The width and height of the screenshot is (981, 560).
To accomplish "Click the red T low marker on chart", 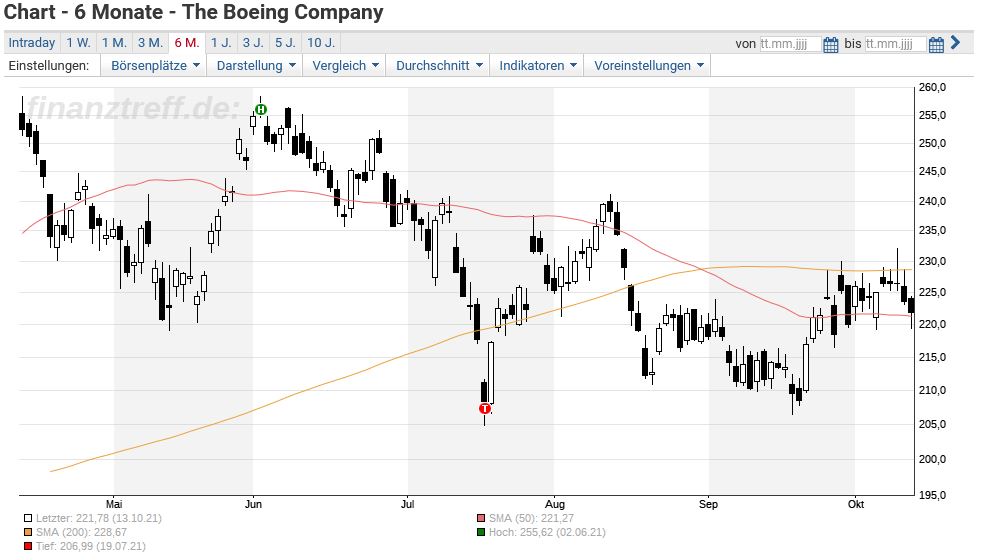I will pyautogui.click(x=485, y=409).
